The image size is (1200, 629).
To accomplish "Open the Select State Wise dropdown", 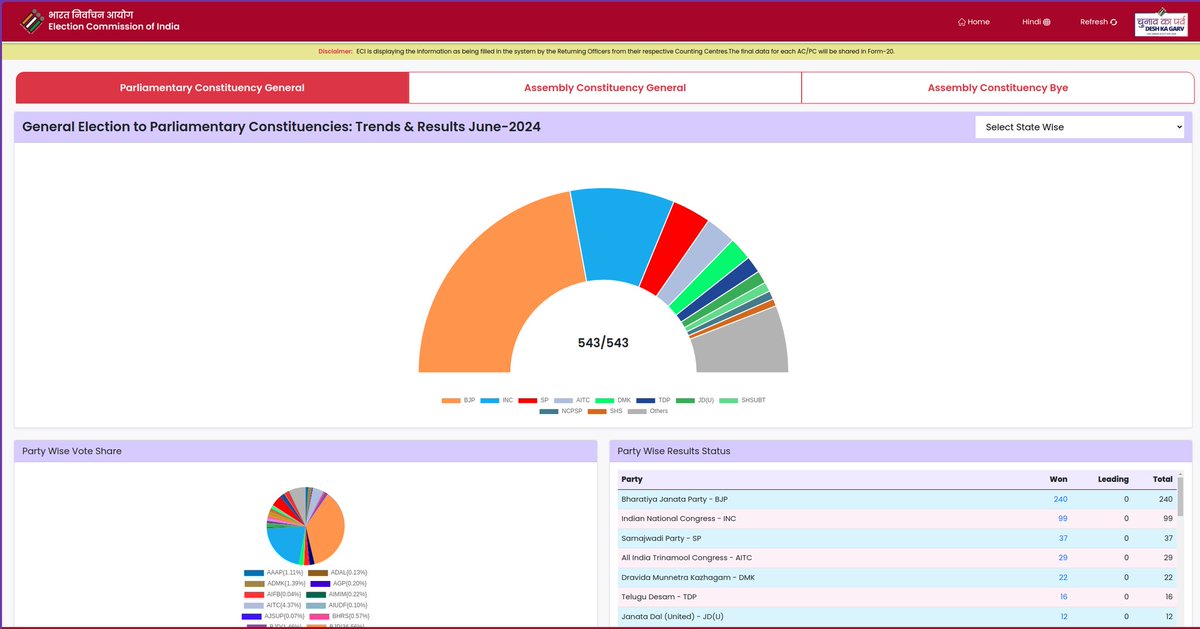I will click(x=1080, y=127).
